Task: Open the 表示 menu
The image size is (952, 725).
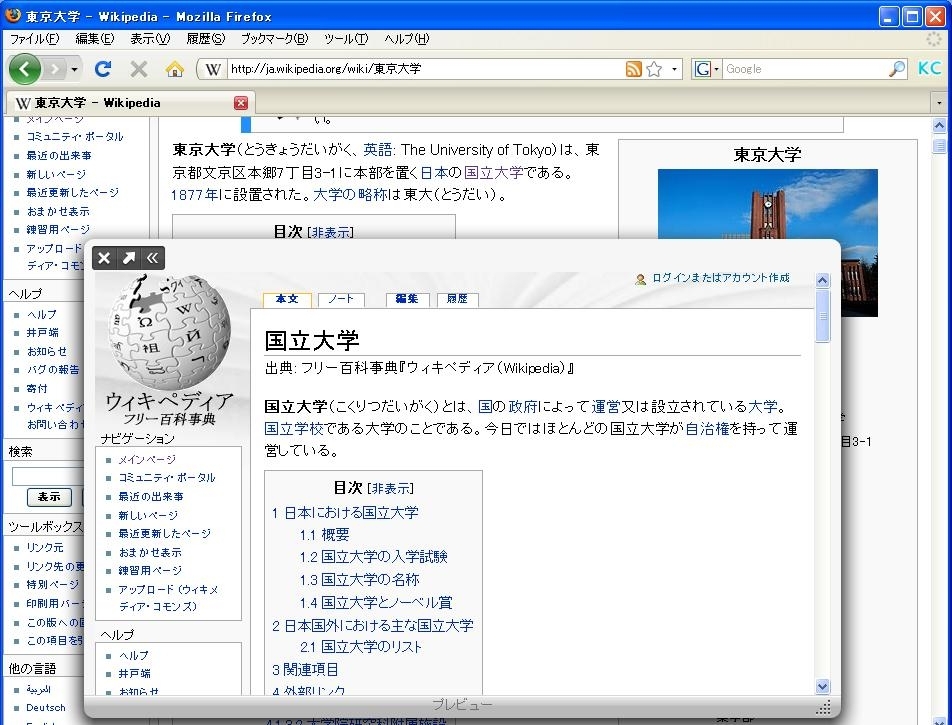Action: click(151, 39)
